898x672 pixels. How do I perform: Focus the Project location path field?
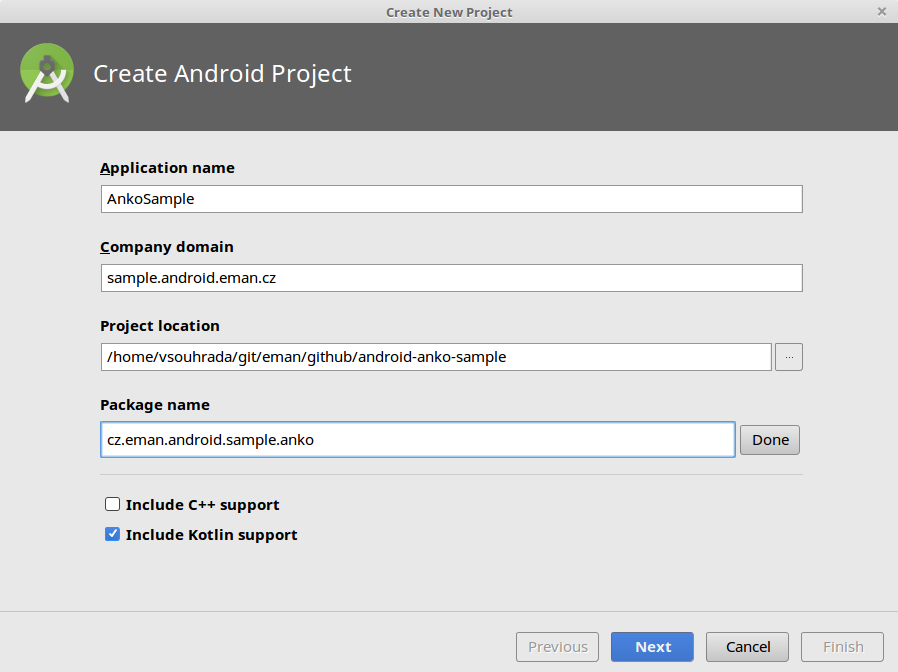click(436, 357)
